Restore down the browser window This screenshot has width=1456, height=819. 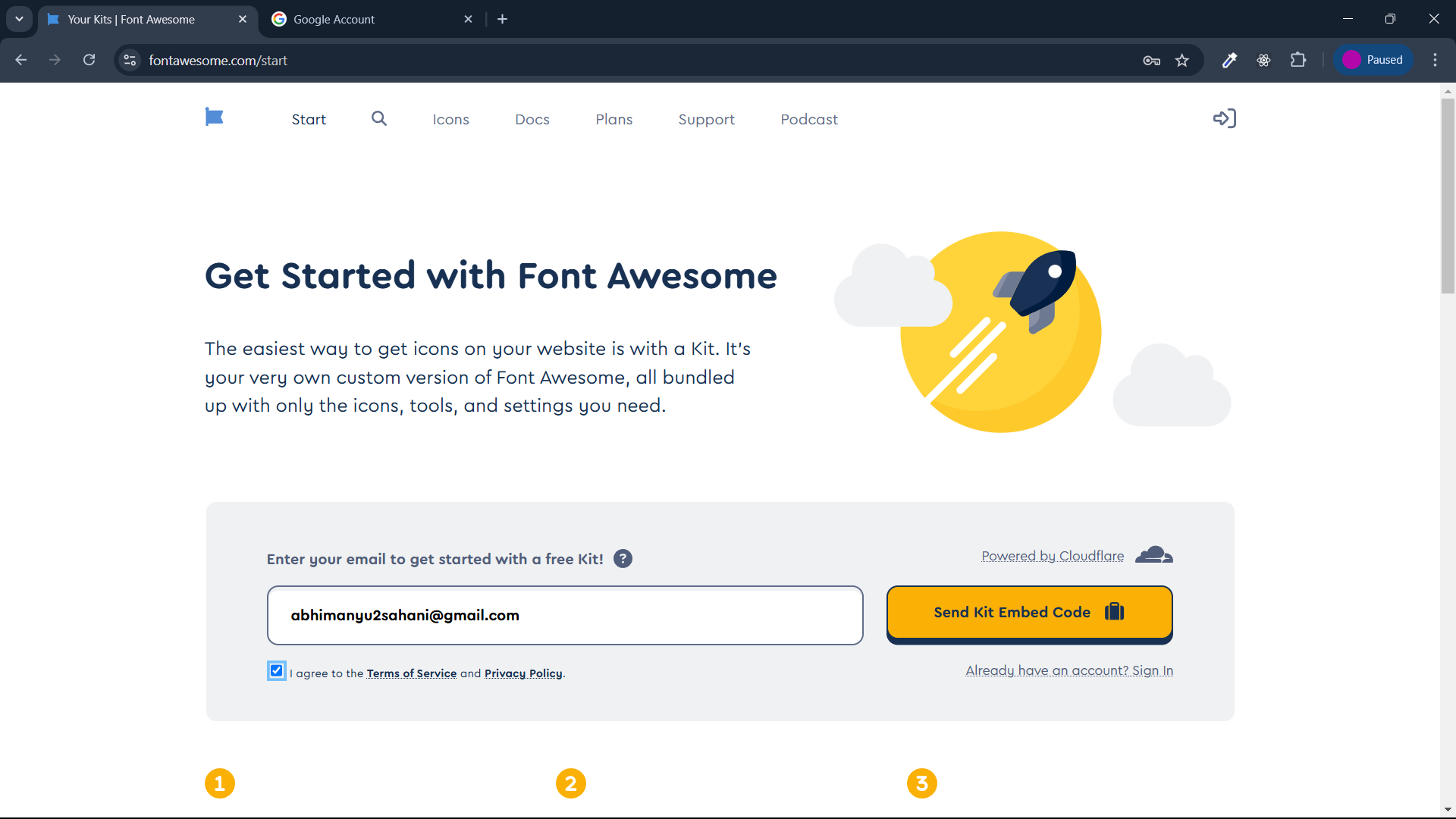pyautogui.click(x=1390, y=19)
